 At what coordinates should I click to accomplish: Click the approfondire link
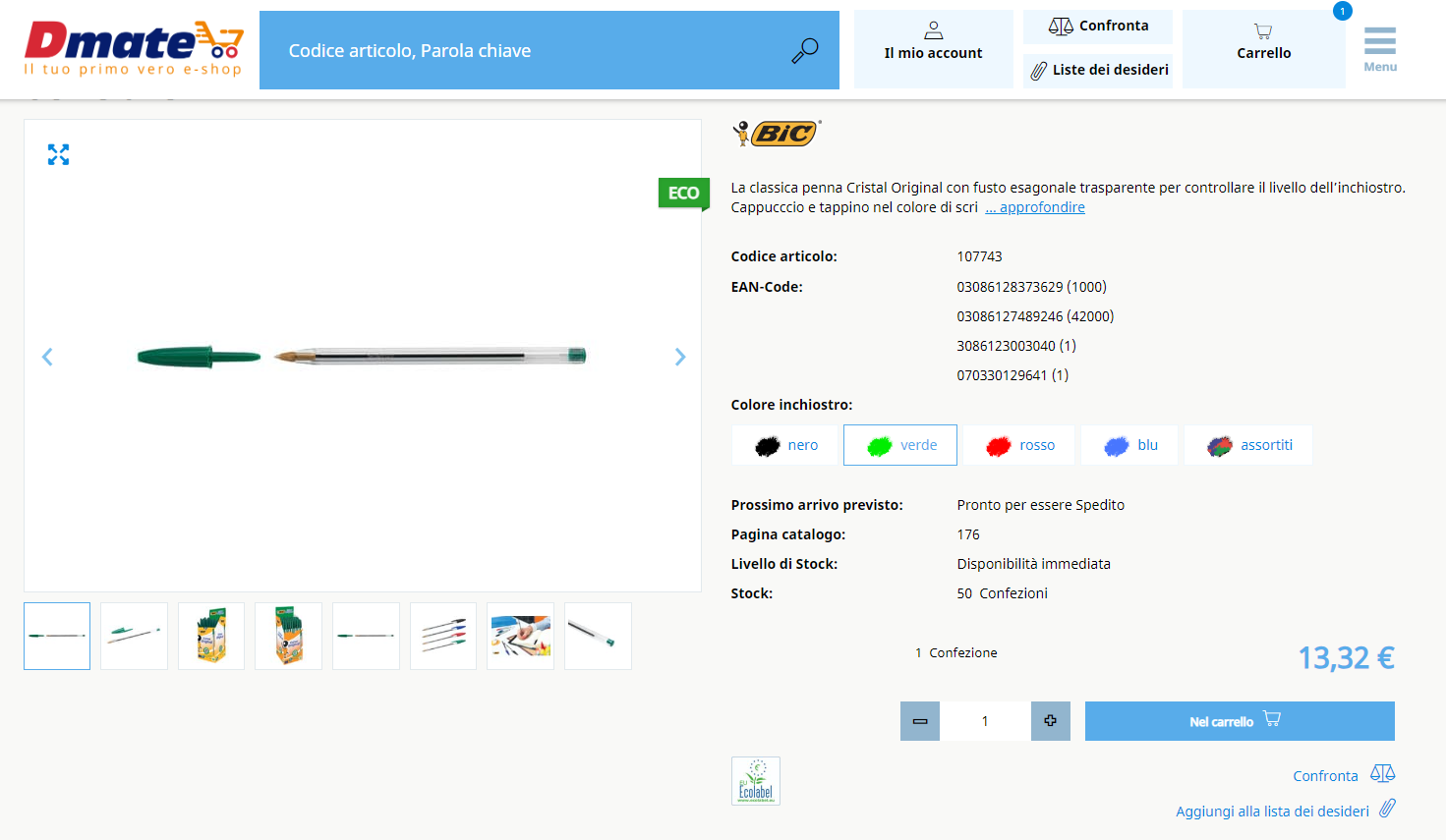1035,207
